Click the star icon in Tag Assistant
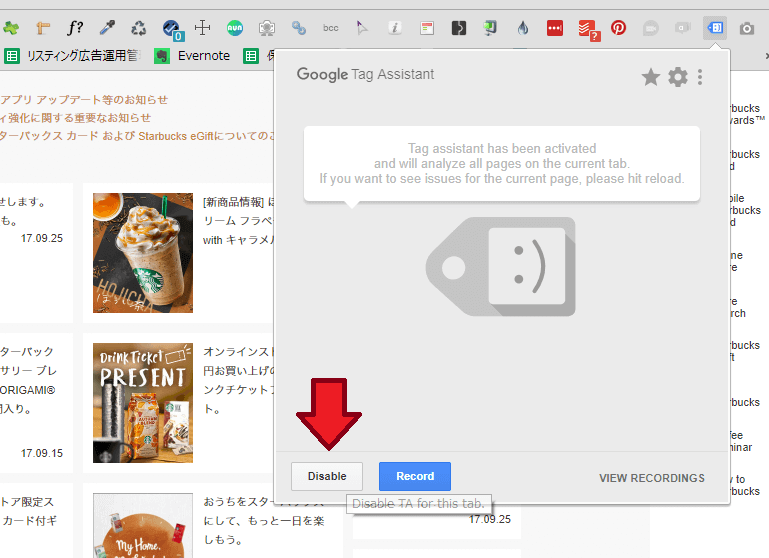The image size is (769, 558). [651, 77]
